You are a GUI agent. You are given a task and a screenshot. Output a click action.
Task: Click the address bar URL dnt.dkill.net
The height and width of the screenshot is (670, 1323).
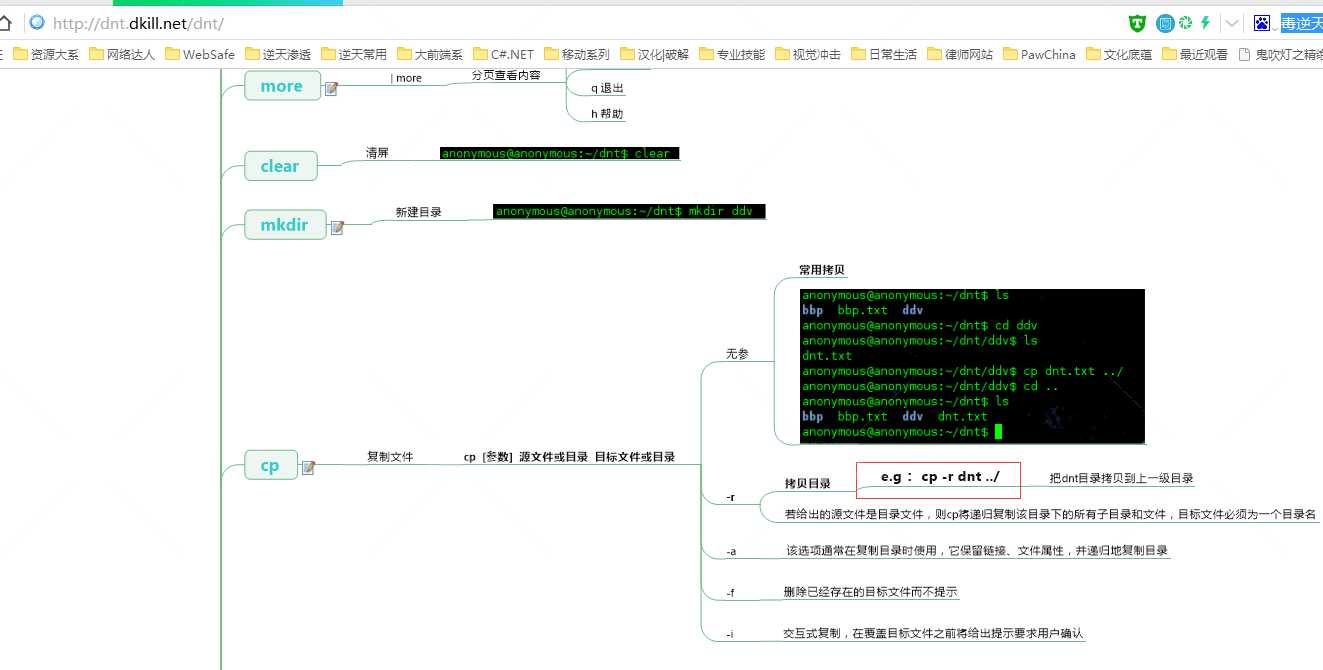click(138, 22)
